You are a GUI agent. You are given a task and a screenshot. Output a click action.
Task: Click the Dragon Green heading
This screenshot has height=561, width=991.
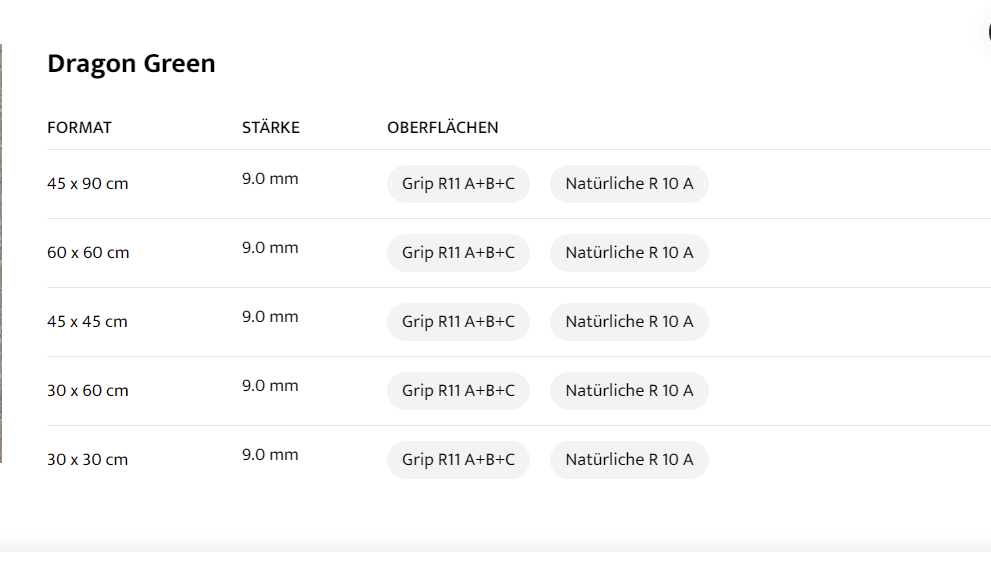point(131,64)
